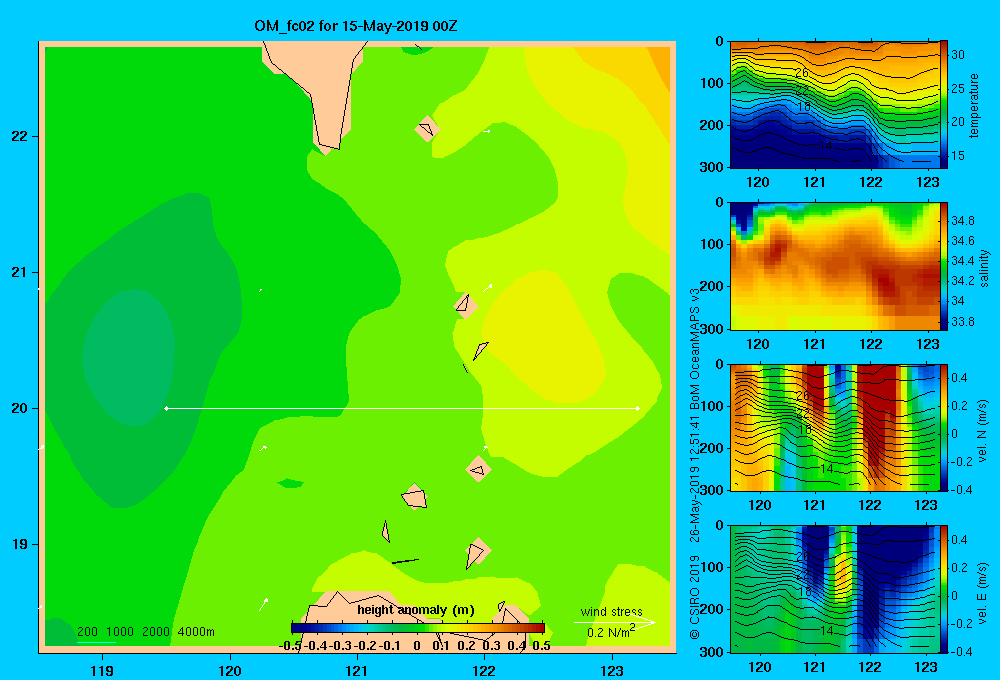The height and width of the screenshot is (680, 1000).
Task: Click the 30 tick on temperature scale
Action: coord(958,55)
